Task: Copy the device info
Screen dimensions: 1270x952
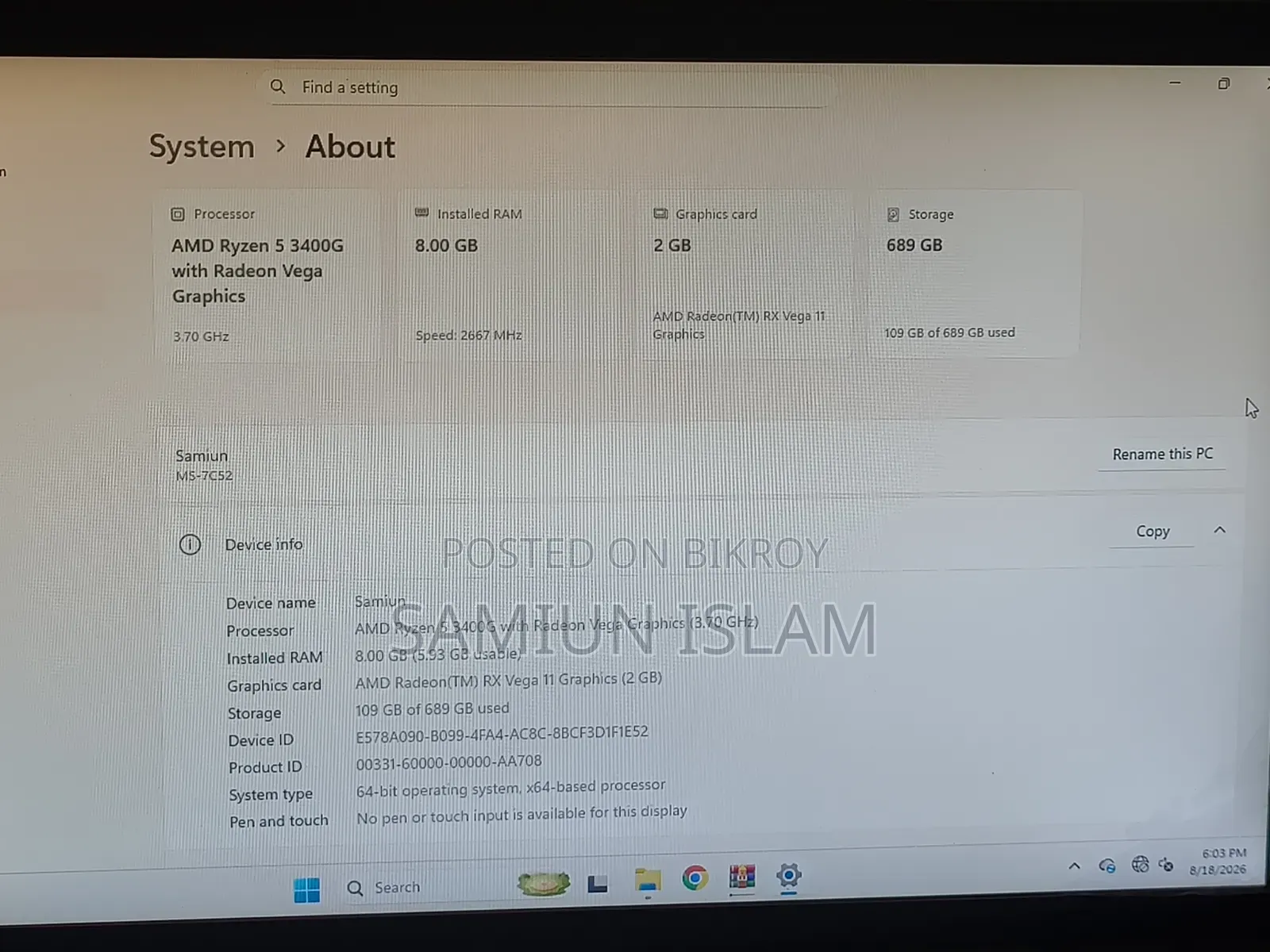Action: [1153, 531]
